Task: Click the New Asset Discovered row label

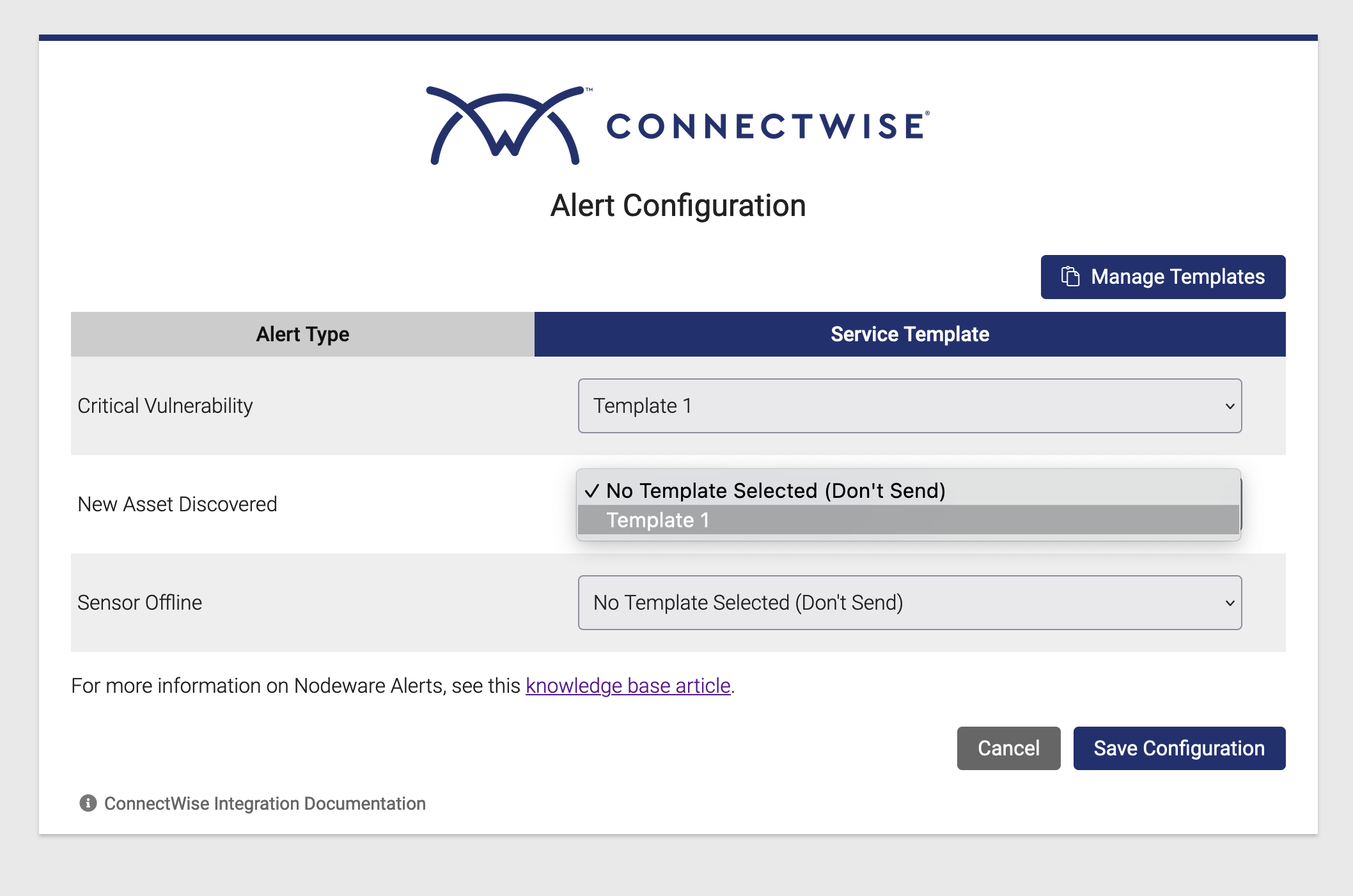Action: pos(177,504)
